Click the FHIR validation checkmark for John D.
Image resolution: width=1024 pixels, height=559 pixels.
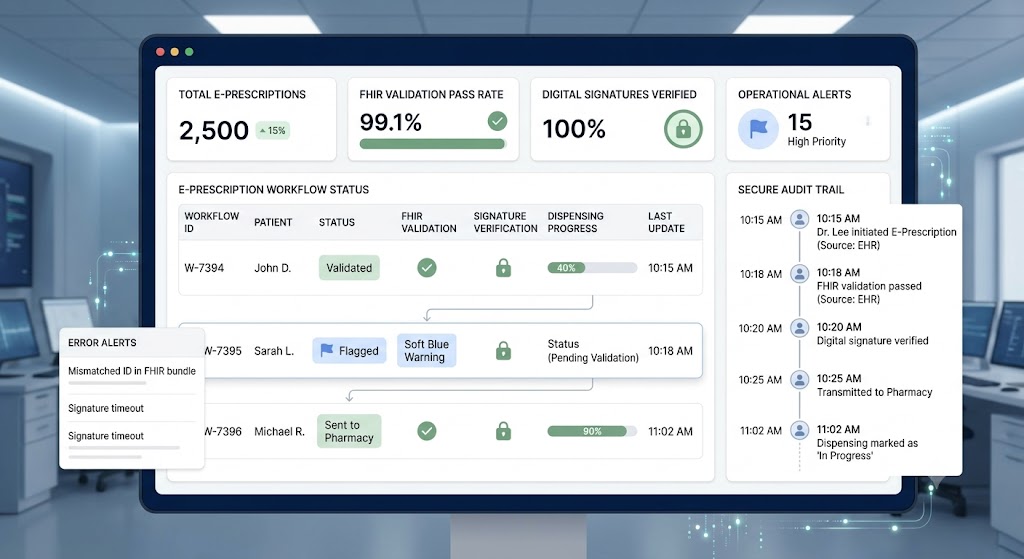427,268
